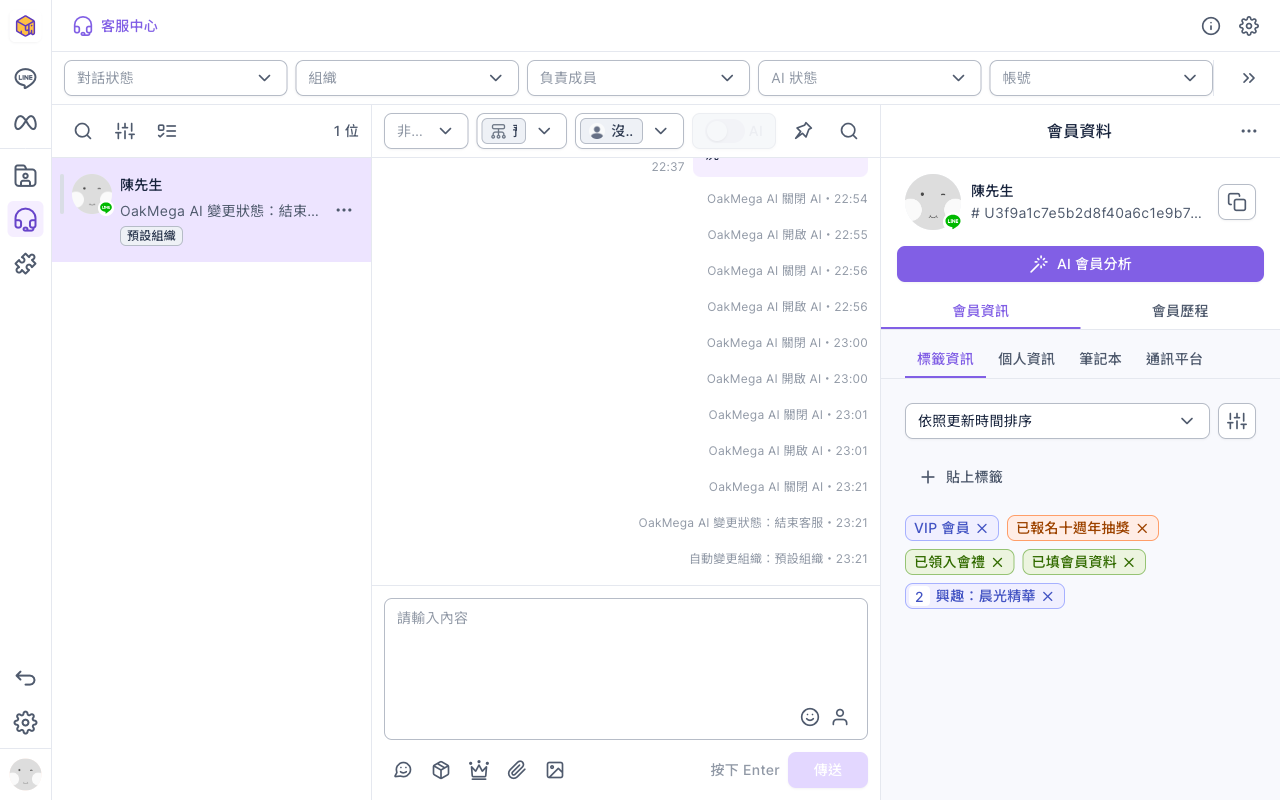Screen dimensions: 1280x800
Task: Select the 個人資訊 tab
Action: point(1026,359)
